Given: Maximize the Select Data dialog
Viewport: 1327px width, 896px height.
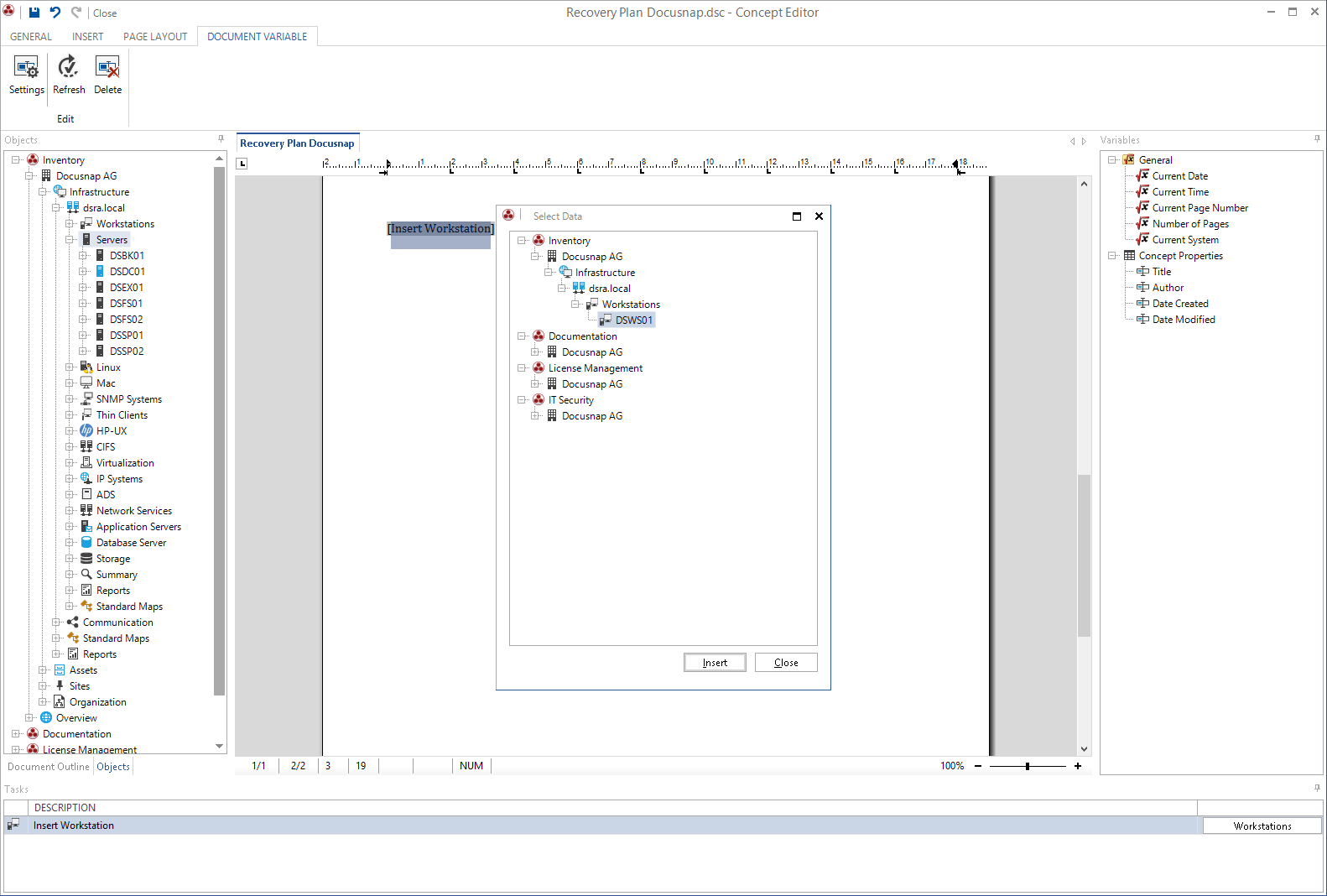Looking at the screenshot, I should coord(797,216).
